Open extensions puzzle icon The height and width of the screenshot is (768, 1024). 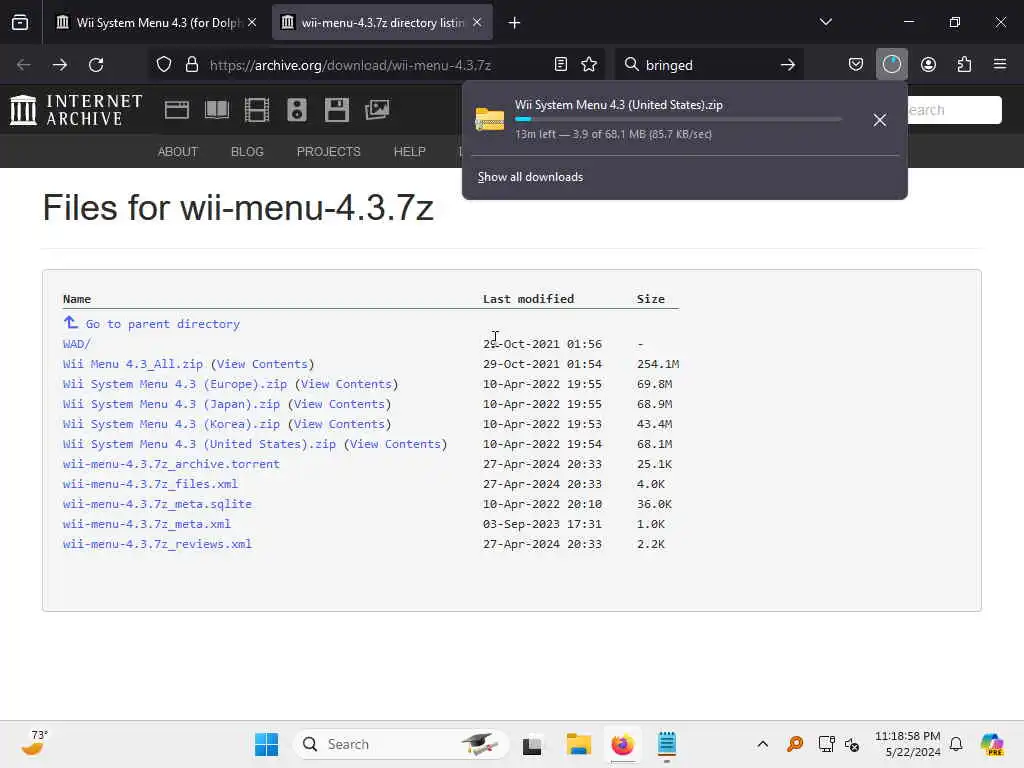pos(964,64)
